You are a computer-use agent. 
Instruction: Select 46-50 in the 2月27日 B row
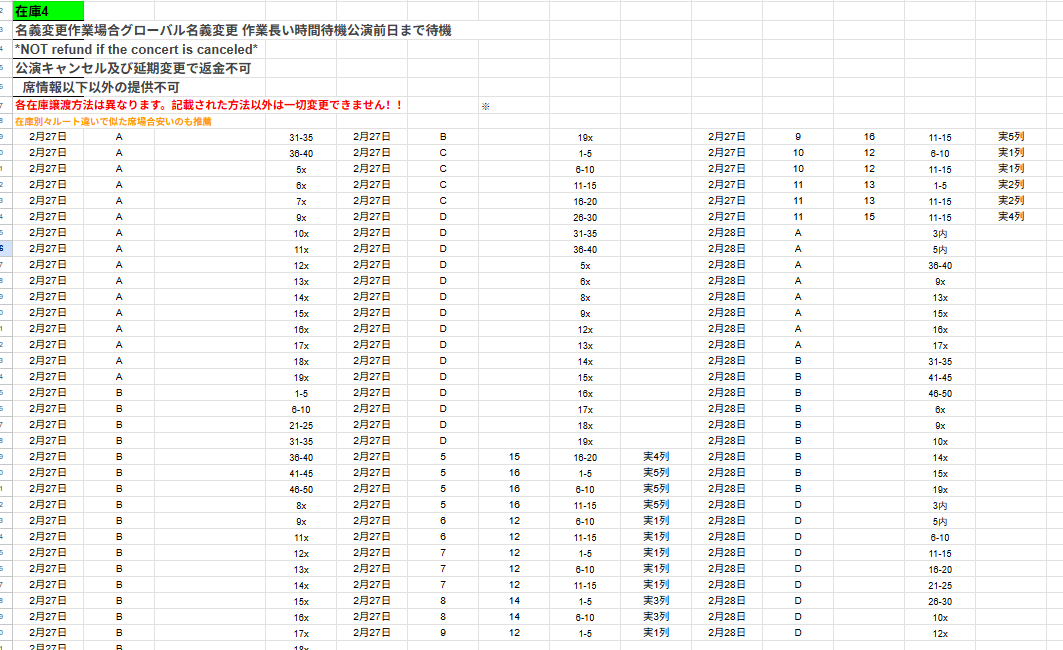(x=301, y=489)
